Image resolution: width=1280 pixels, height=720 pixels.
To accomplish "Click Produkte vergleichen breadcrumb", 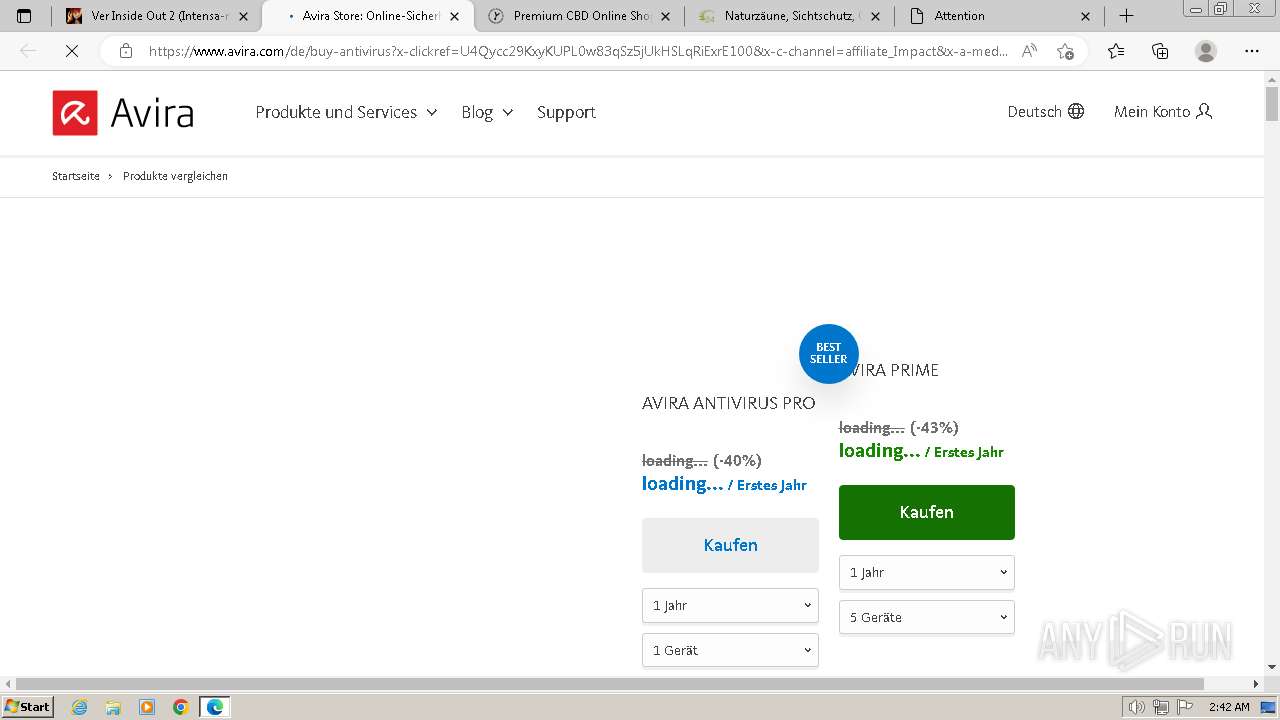I will 175,176.
